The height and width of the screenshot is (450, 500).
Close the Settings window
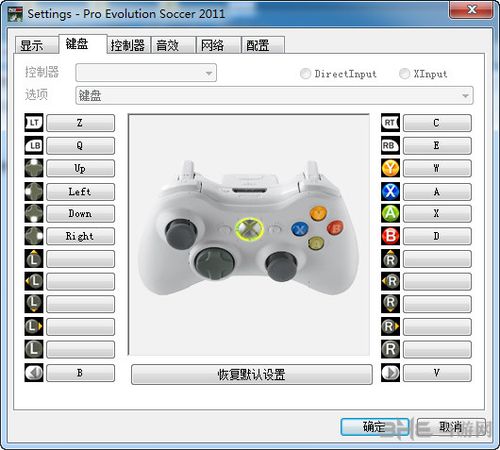click(x=471, y=9)
